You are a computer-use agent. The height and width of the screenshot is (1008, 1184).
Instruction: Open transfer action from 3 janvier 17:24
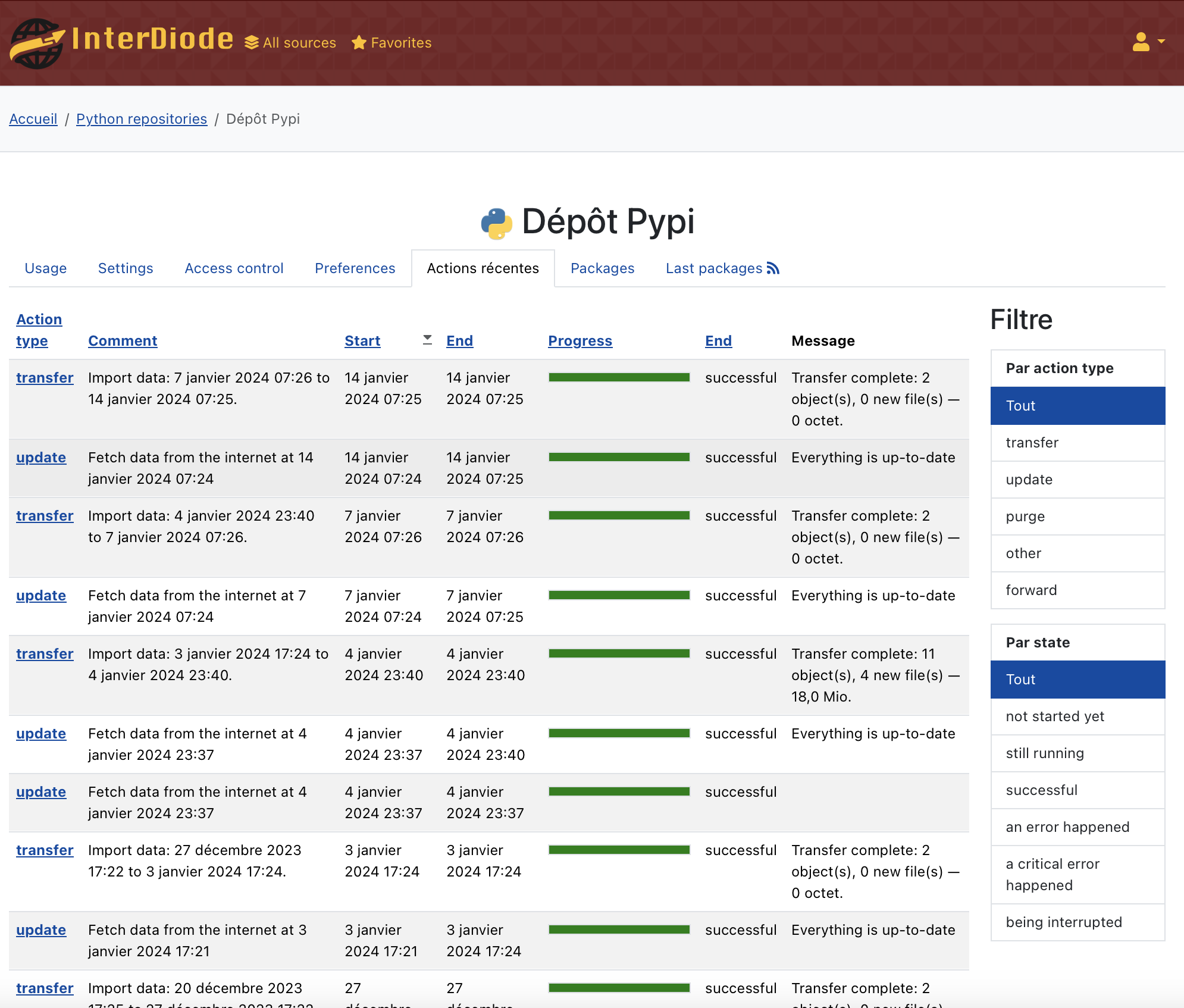(x=45, y=850)
